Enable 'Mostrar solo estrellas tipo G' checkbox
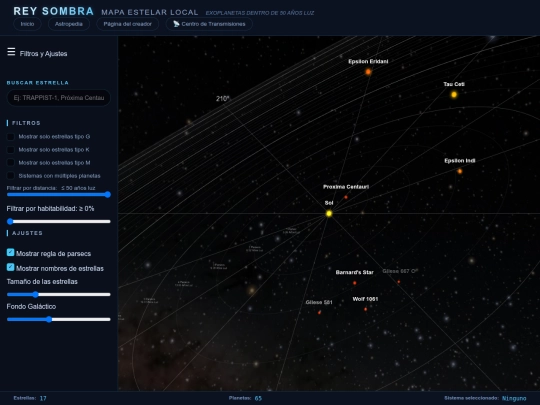The image size is (540, 405). [x=11, y=137]
